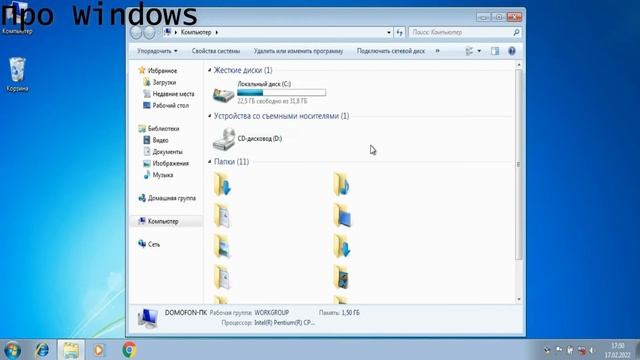This screenshot has width=640, height=360.
Task: Open the Упорядочить dropdown menu
Action: (157, 51)
